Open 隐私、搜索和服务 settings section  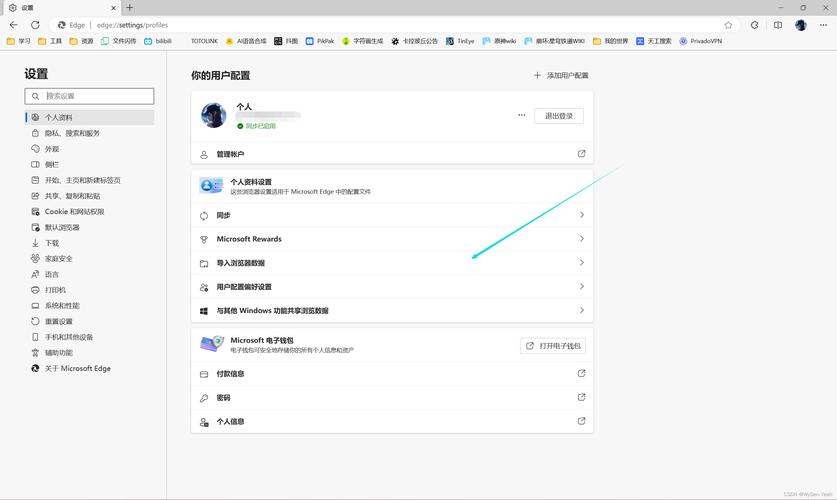(90, 133)
